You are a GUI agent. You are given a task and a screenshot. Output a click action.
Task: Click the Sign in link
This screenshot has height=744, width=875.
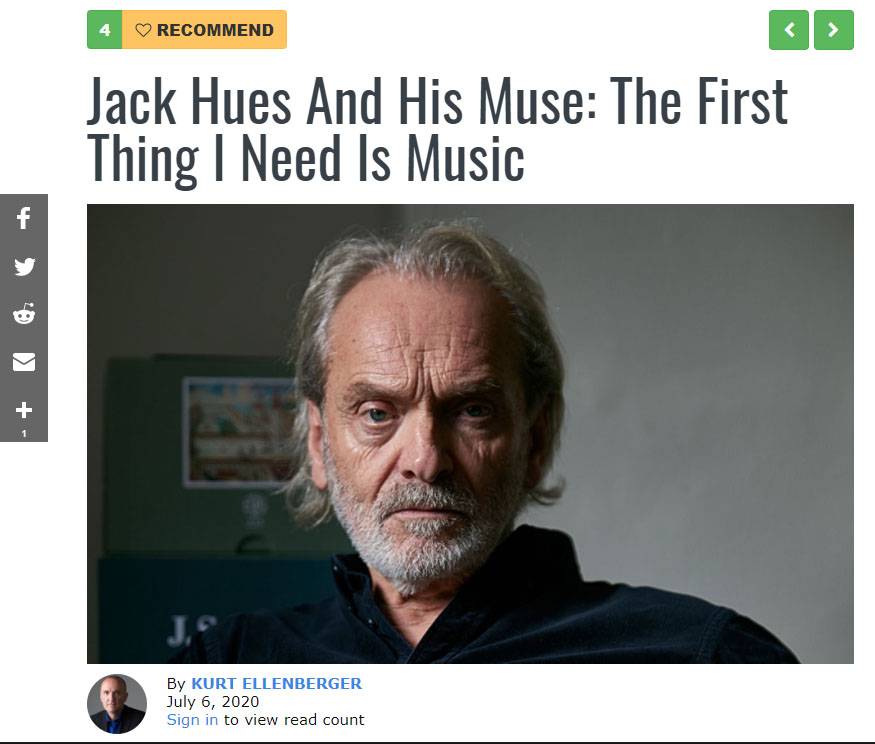[x=192, y=719]
